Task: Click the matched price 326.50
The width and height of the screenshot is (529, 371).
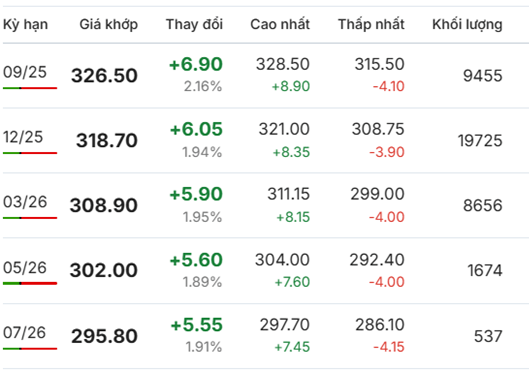Action: tap(104, 75)
